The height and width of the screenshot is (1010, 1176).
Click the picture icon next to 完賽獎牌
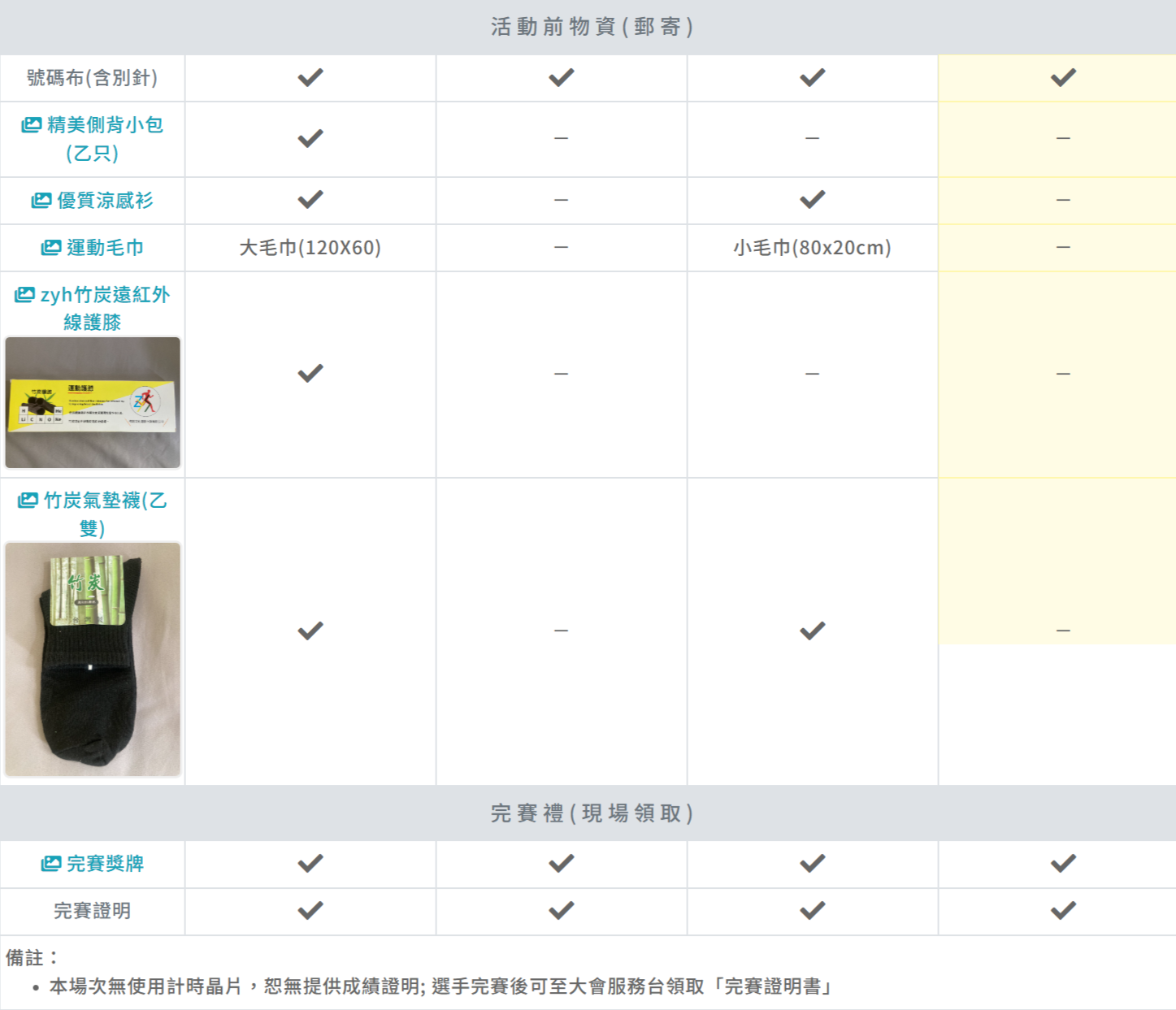point(50,864)
